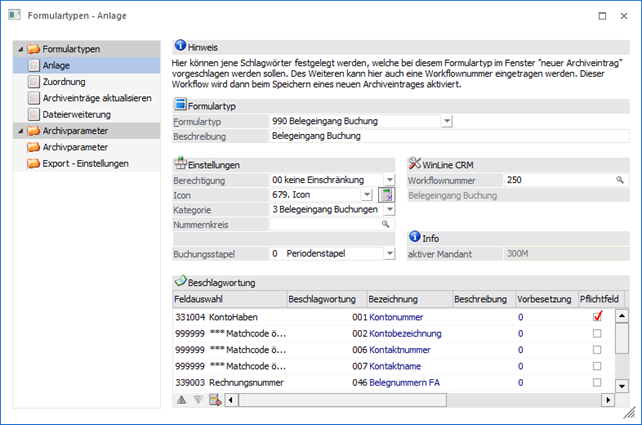This screenshot has width=642, height=425.
Task: Open the Berechtigung dropdown
Action: [x=390, y=179]
